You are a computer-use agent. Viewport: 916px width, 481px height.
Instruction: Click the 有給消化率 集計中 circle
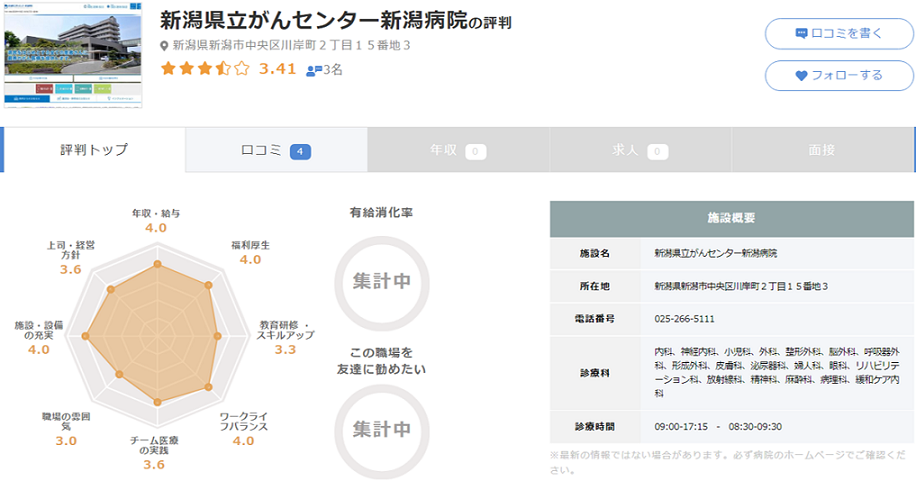[382, 283]
